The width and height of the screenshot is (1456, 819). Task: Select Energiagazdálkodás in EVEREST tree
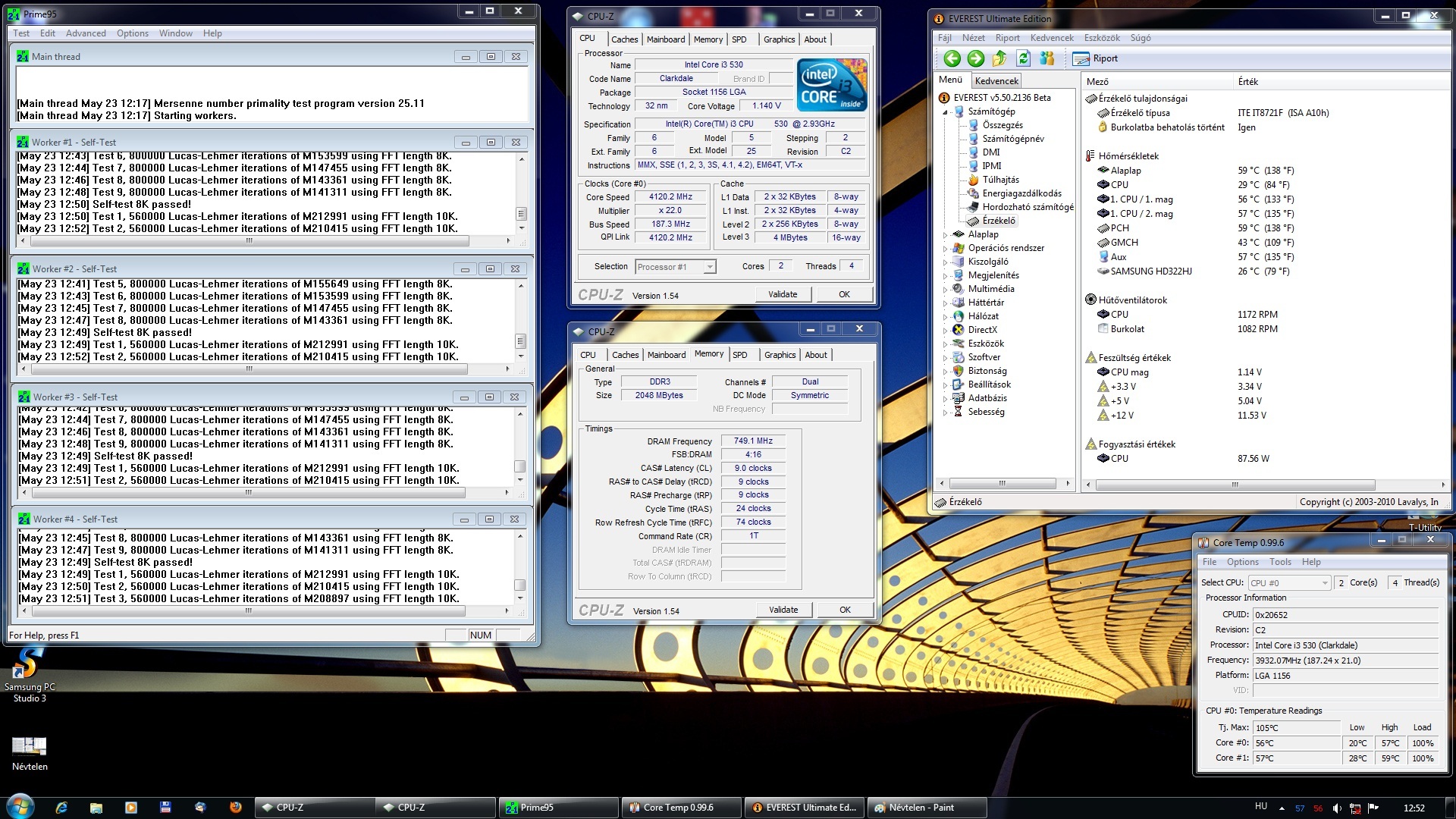click(1021, 193)
